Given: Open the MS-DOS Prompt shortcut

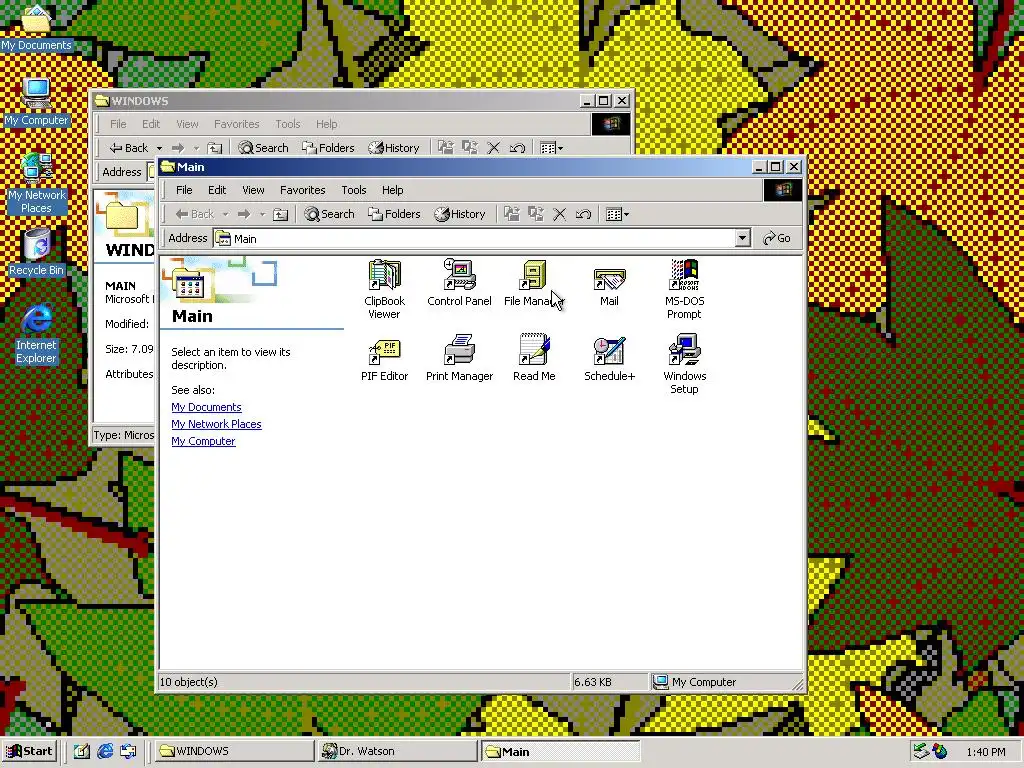Looking at the screenshot, I should click(684, 289).
